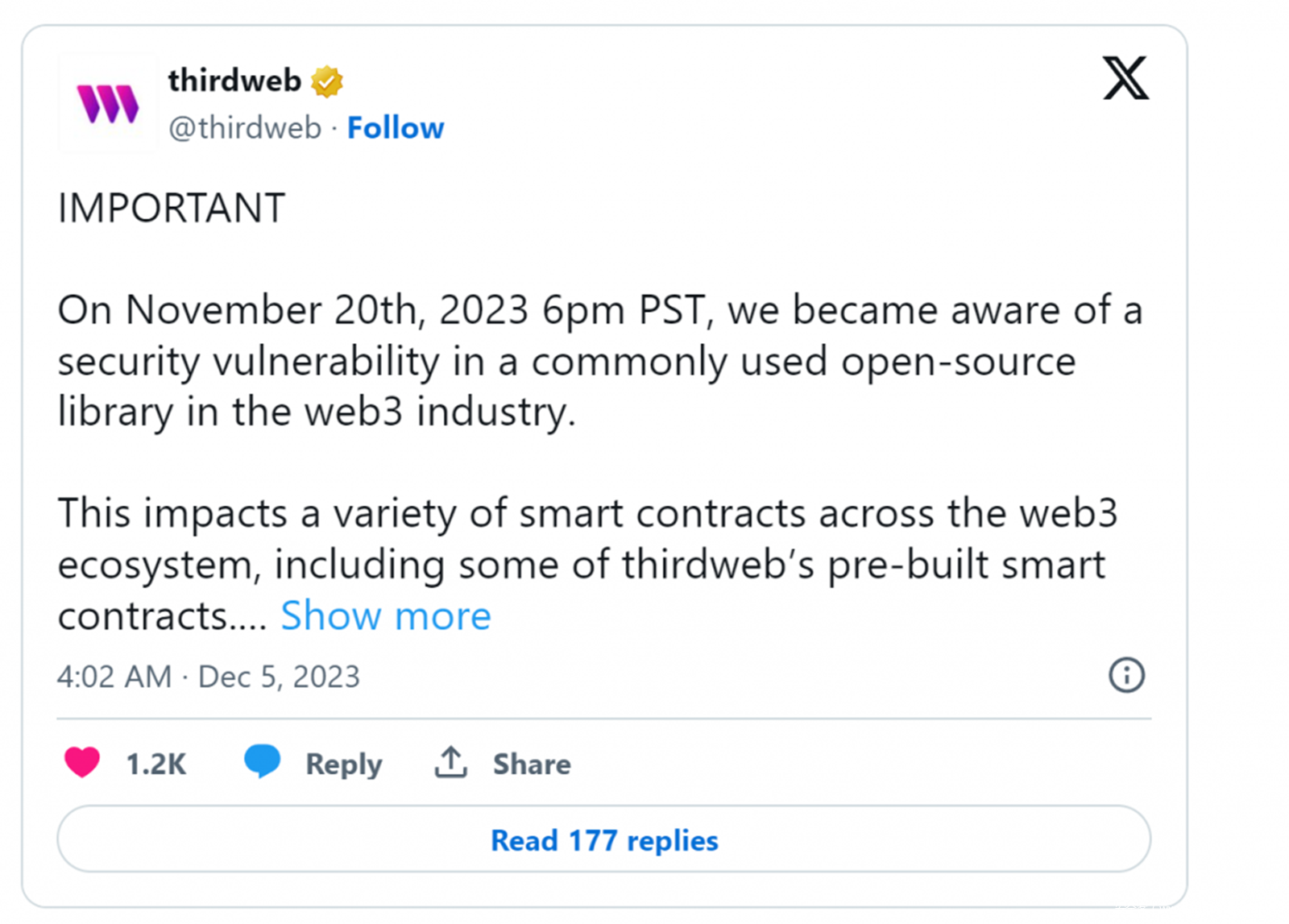Open the @thirdweb handle link
Viewport: 1289px width, 924px height.
245,128
